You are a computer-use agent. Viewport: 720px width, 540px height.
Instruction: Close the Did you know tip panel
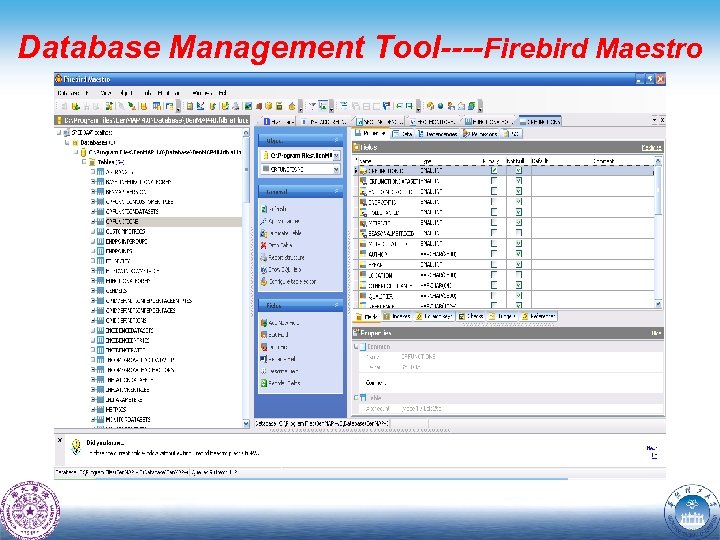59,440
